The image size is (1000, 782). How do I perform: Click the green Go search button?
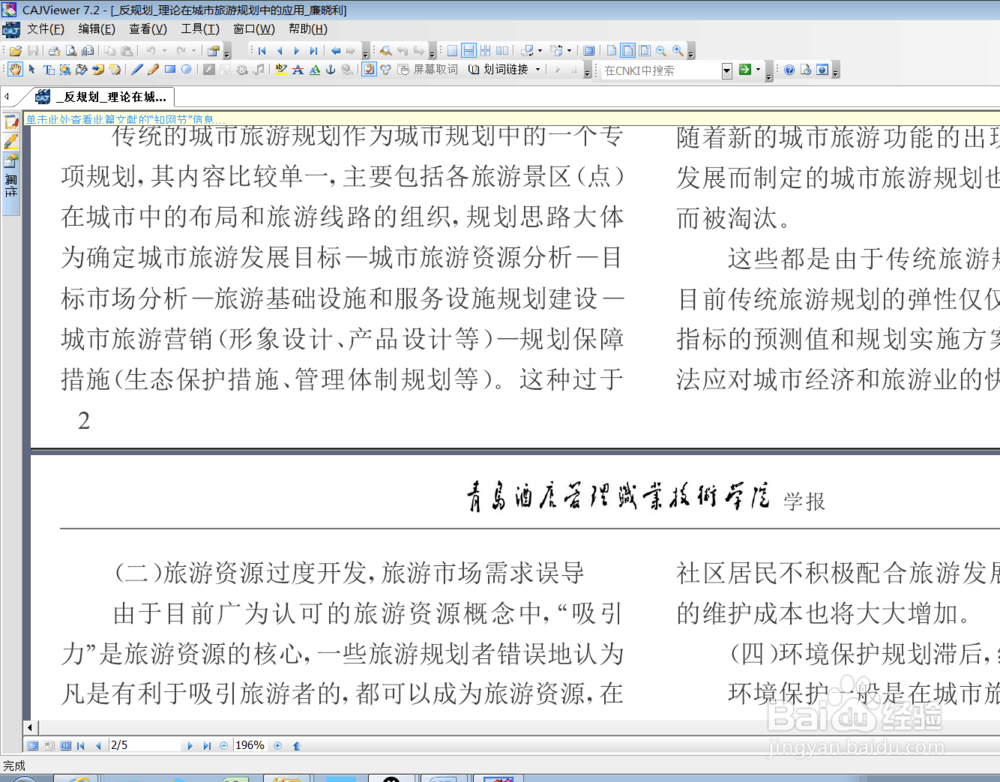point(745,70)
